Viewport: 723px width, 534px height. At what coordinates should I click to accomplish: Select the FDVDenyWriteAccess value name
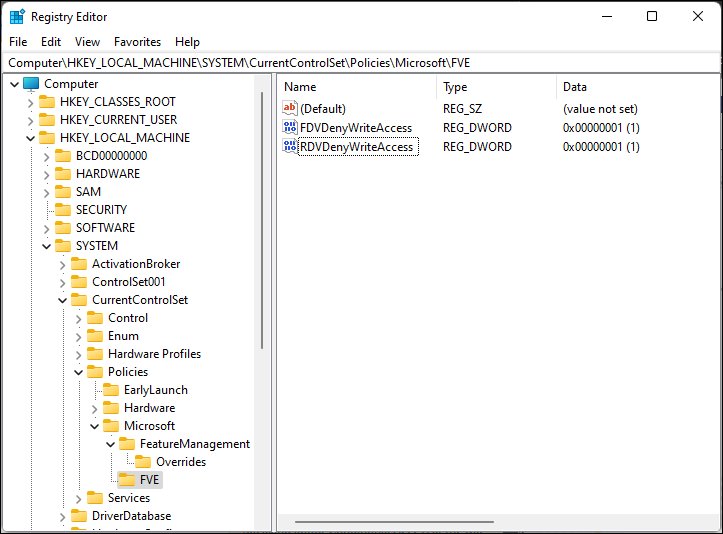tap(356, 128)
